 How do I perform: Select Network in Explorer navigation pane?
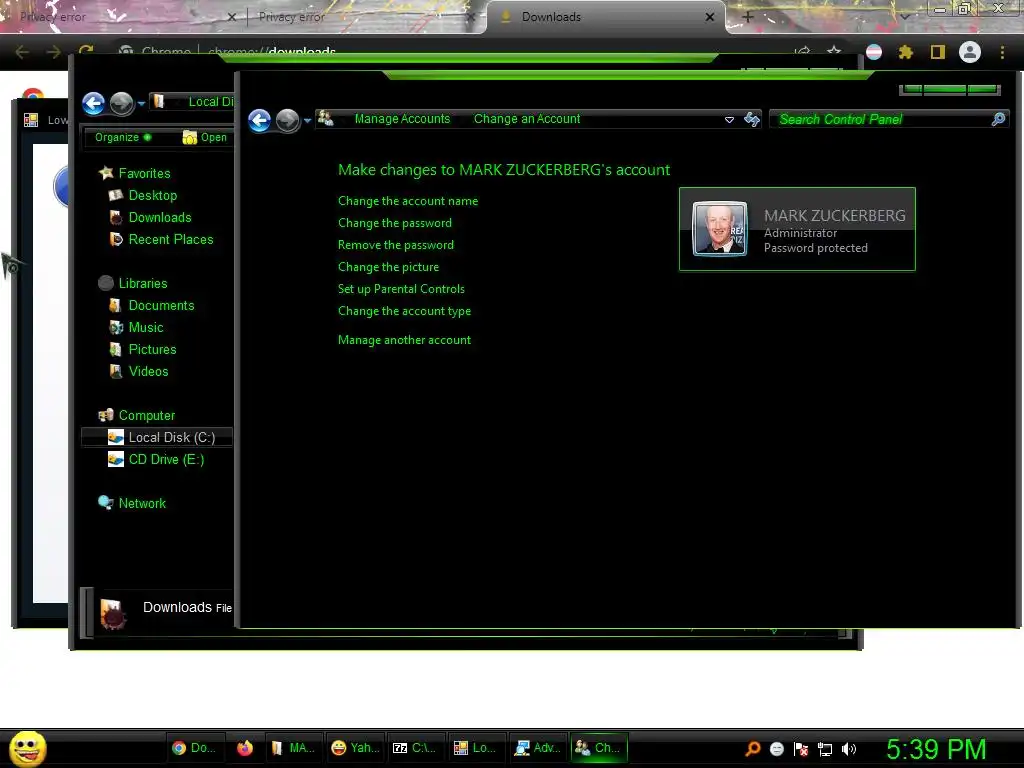(142, 504)
